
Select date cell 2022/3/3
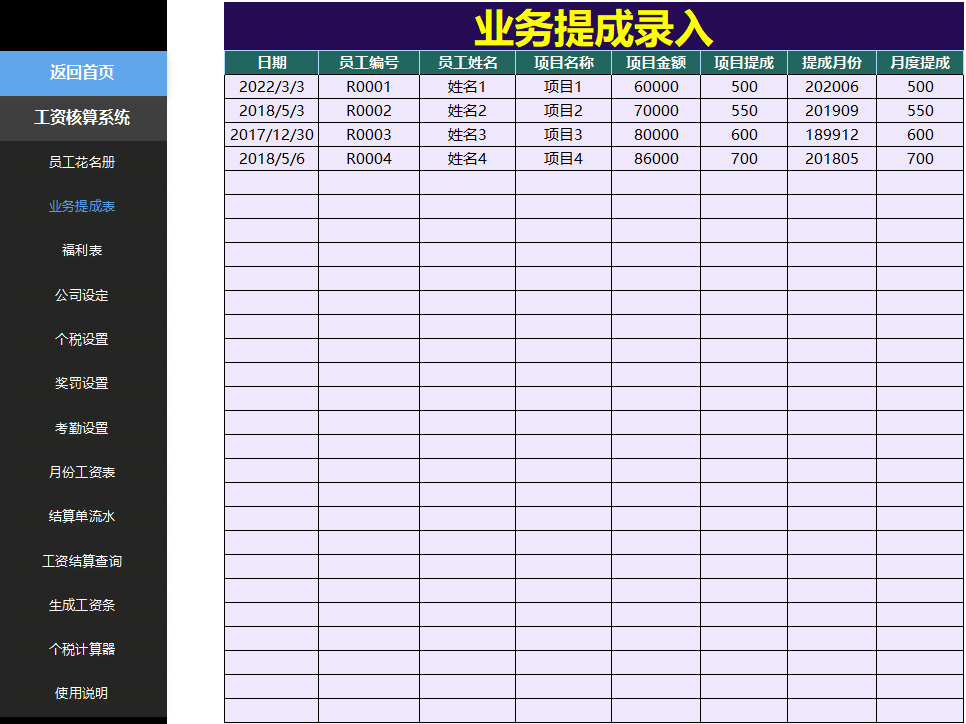coord(272,87)
